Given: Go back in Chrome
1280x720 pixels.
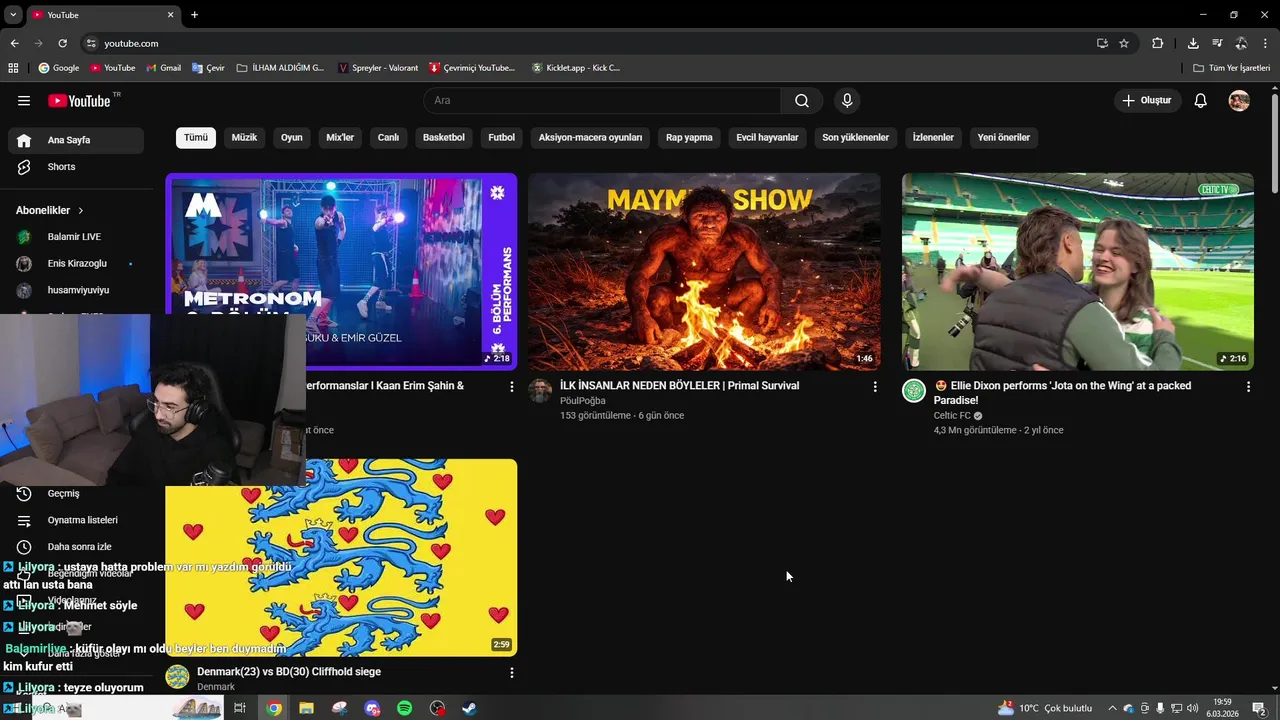Looking at the screenshot, I should point(14,43).
